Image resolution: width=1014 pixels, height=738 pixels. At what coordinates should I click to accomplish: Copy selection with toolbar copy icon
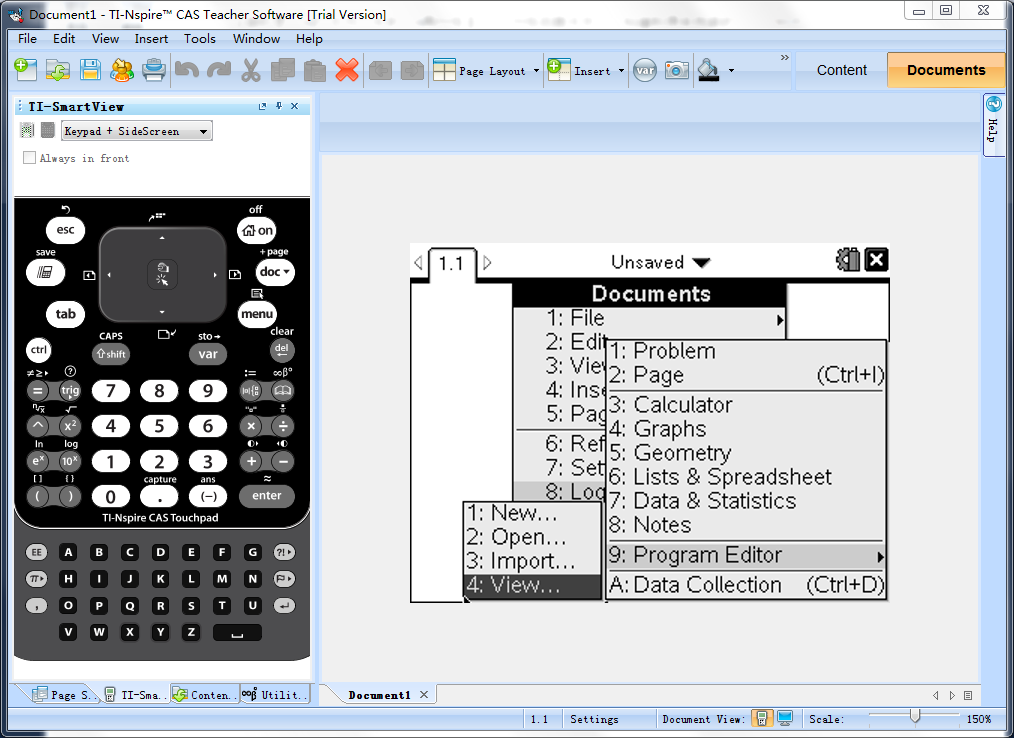coord(283,70)
